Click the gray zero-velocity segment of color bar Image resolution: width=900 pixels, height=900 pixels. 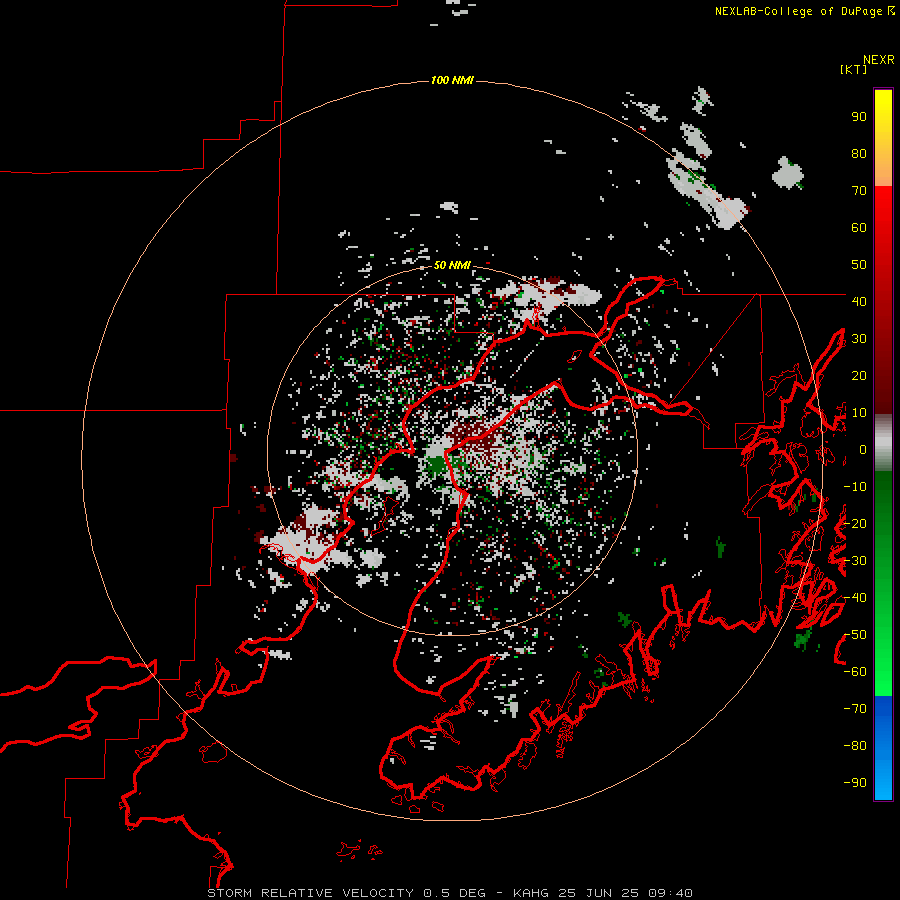pyautogui.click(x=883, y=443)
